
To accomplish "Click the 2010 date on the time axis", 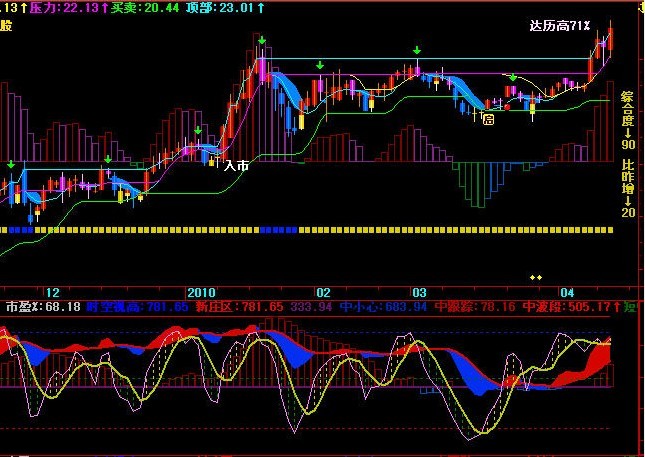I will (201, 293).
